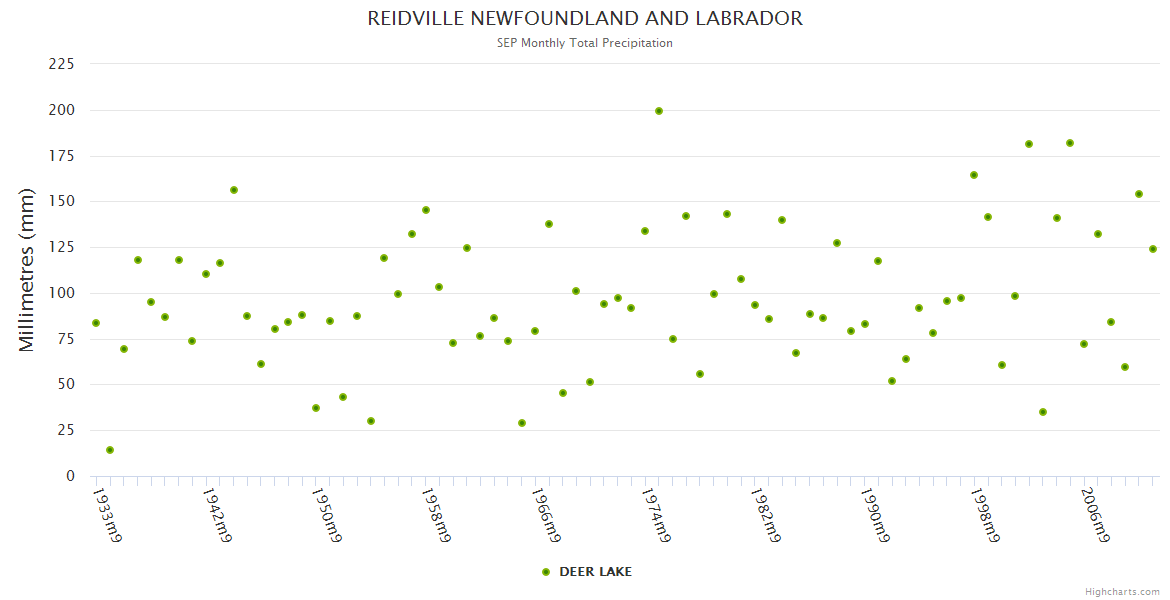This screenshot has width=1170, height=600.
Task: Click the highest data point near 200 mm
Action: pyautogui.click(x=659, y=111)
